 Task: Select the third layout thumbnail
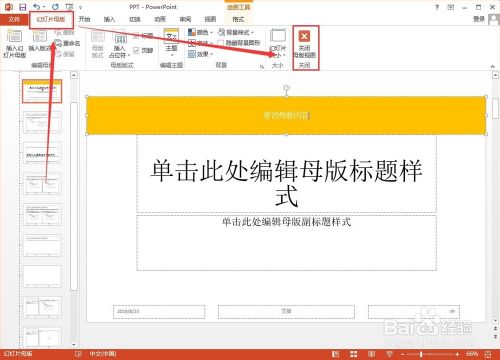[x=42, y=153]
